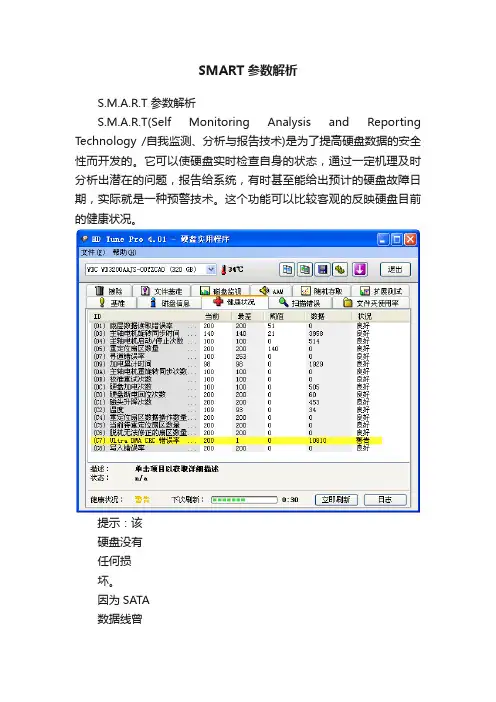Select the (C2) 温度 temperature row
Screen dimensions: 496x702
236,410
